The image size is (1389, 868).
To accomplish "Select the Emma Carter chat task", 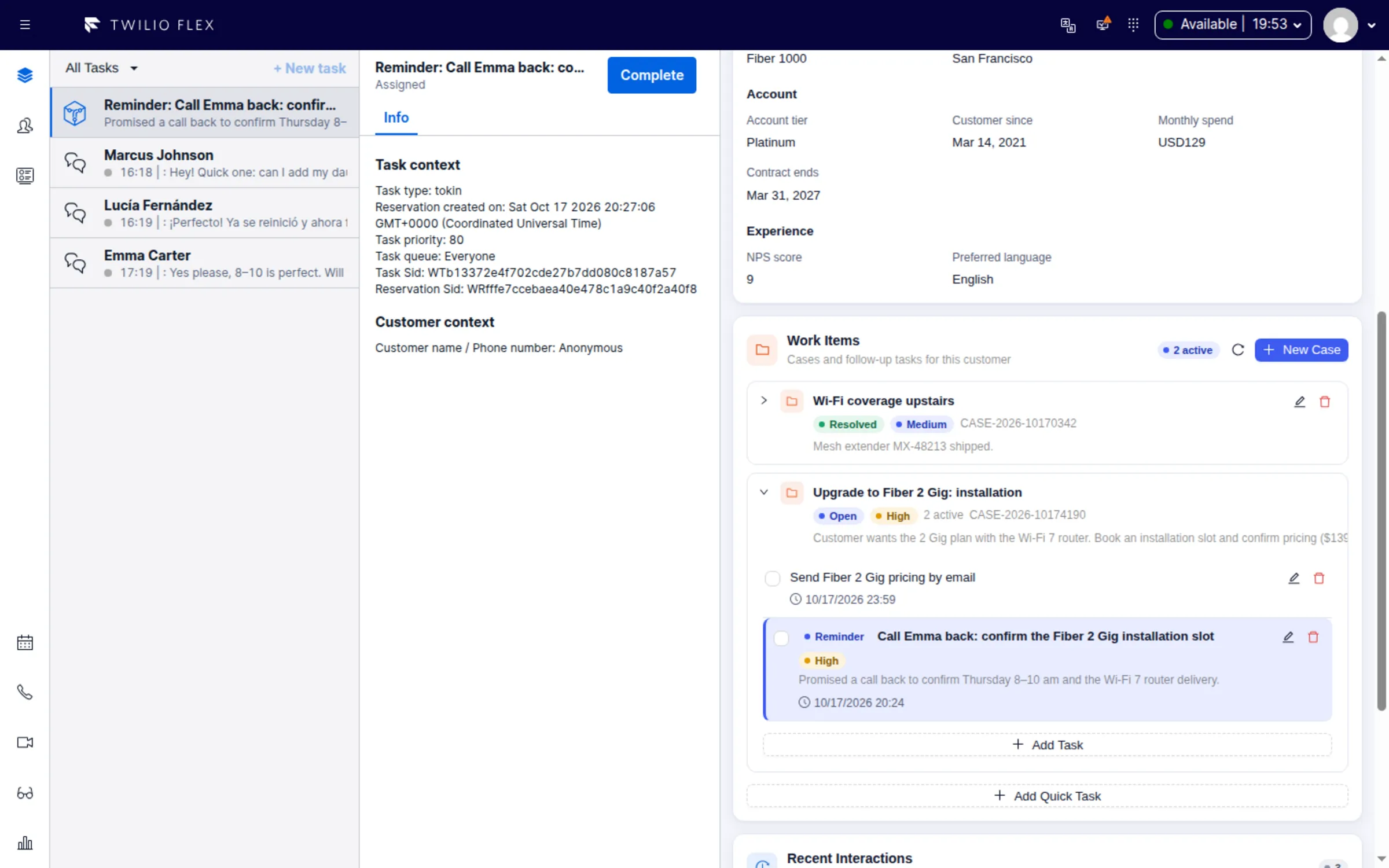I will [x=205, y=263].
